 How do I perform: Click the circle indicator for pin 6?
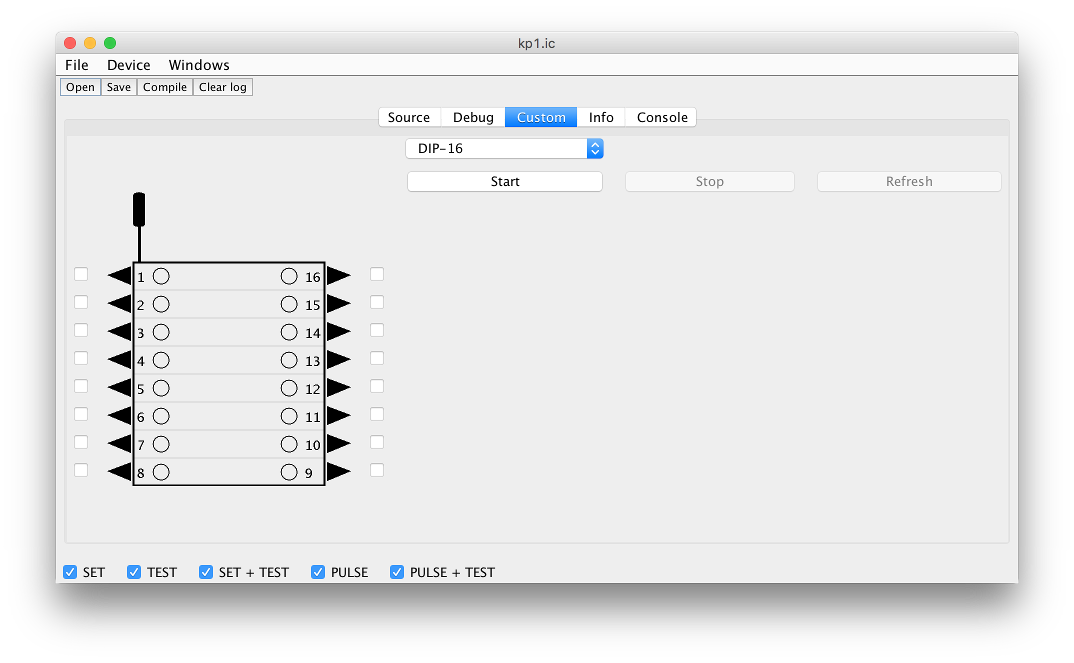point(161,416)
